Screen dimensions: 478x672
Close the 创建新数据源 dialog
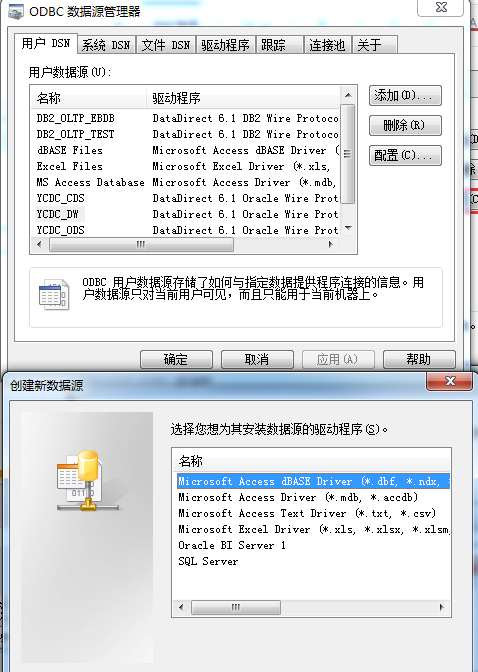[450, 381]
